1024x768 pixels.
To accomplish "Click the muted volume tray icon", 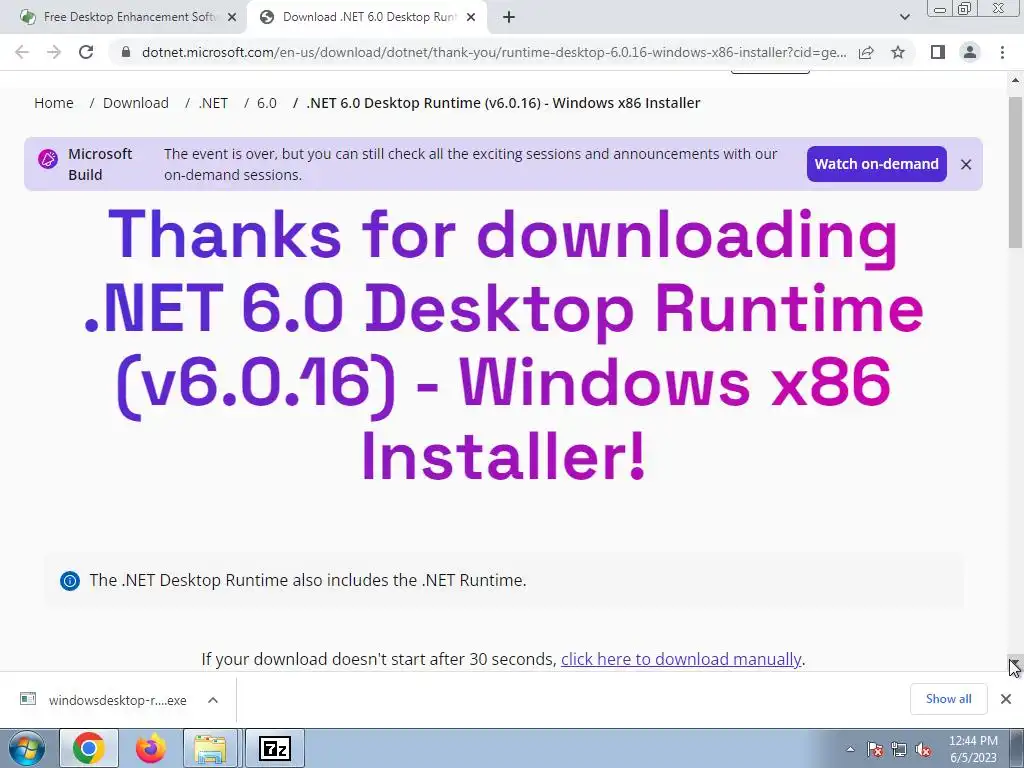I will point(923,749).
